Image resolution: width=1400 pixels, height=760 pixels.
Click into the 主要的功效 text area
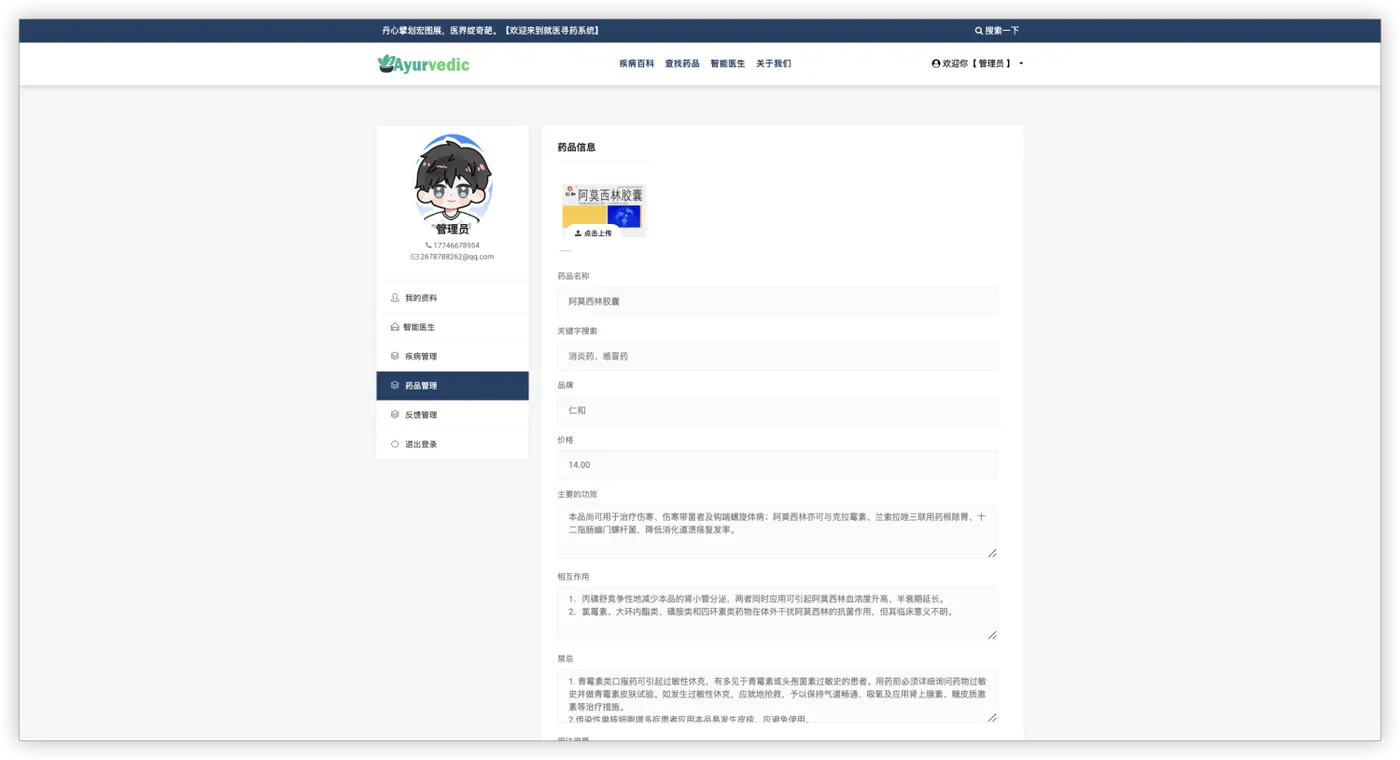tap(777, 531)
